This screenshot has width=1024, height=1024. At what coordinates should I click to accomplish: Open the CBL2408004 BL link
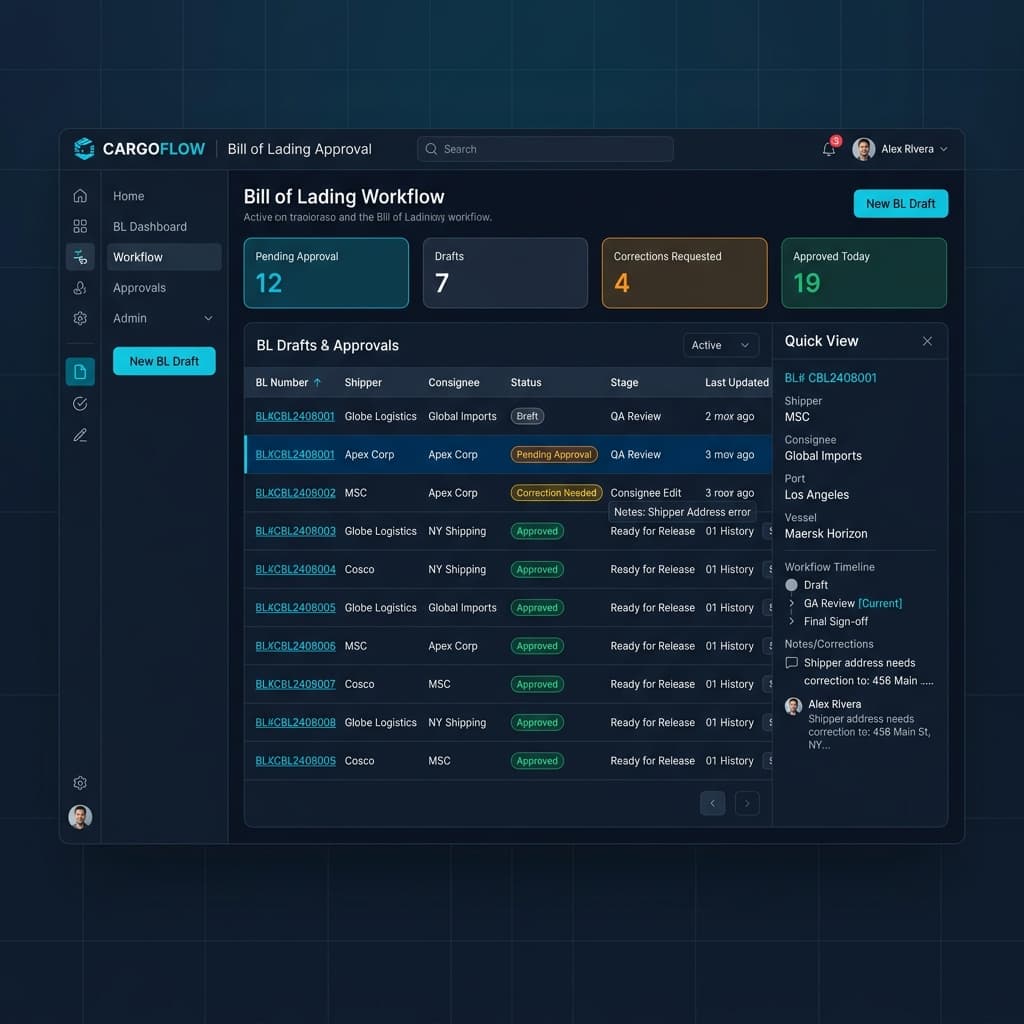[x=295, y=569]
